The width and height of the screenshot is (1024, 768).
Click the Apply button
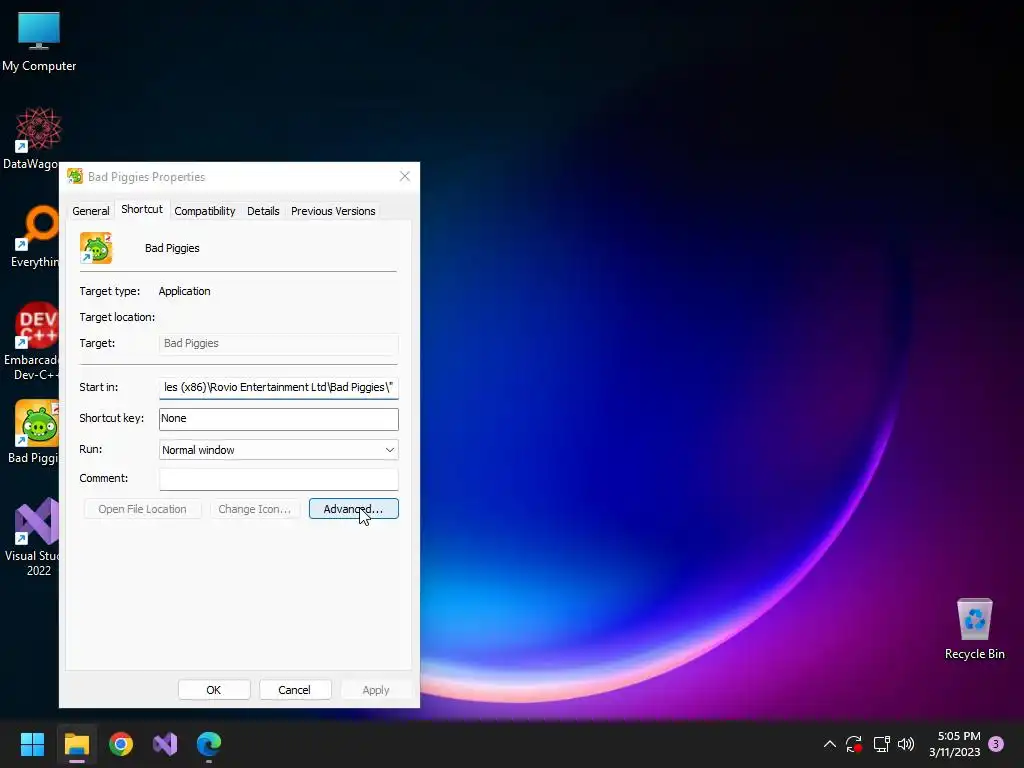pyautogui.click(x=376, y=690)
